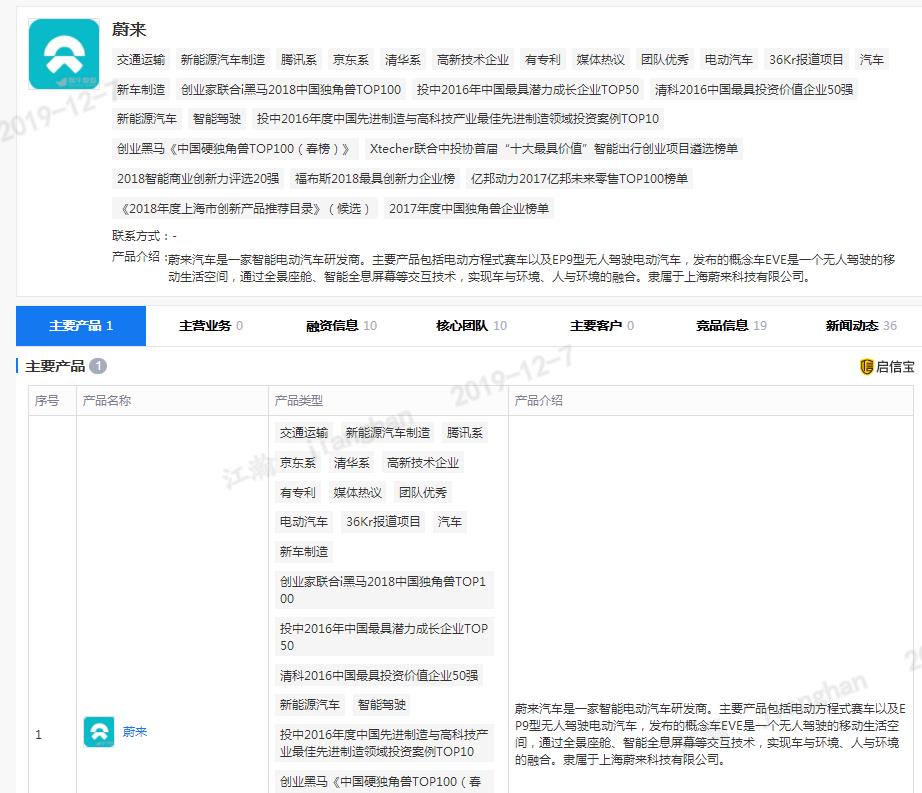
Task: Click 清科2016 tag in product type column
Action: pos(379,675)
